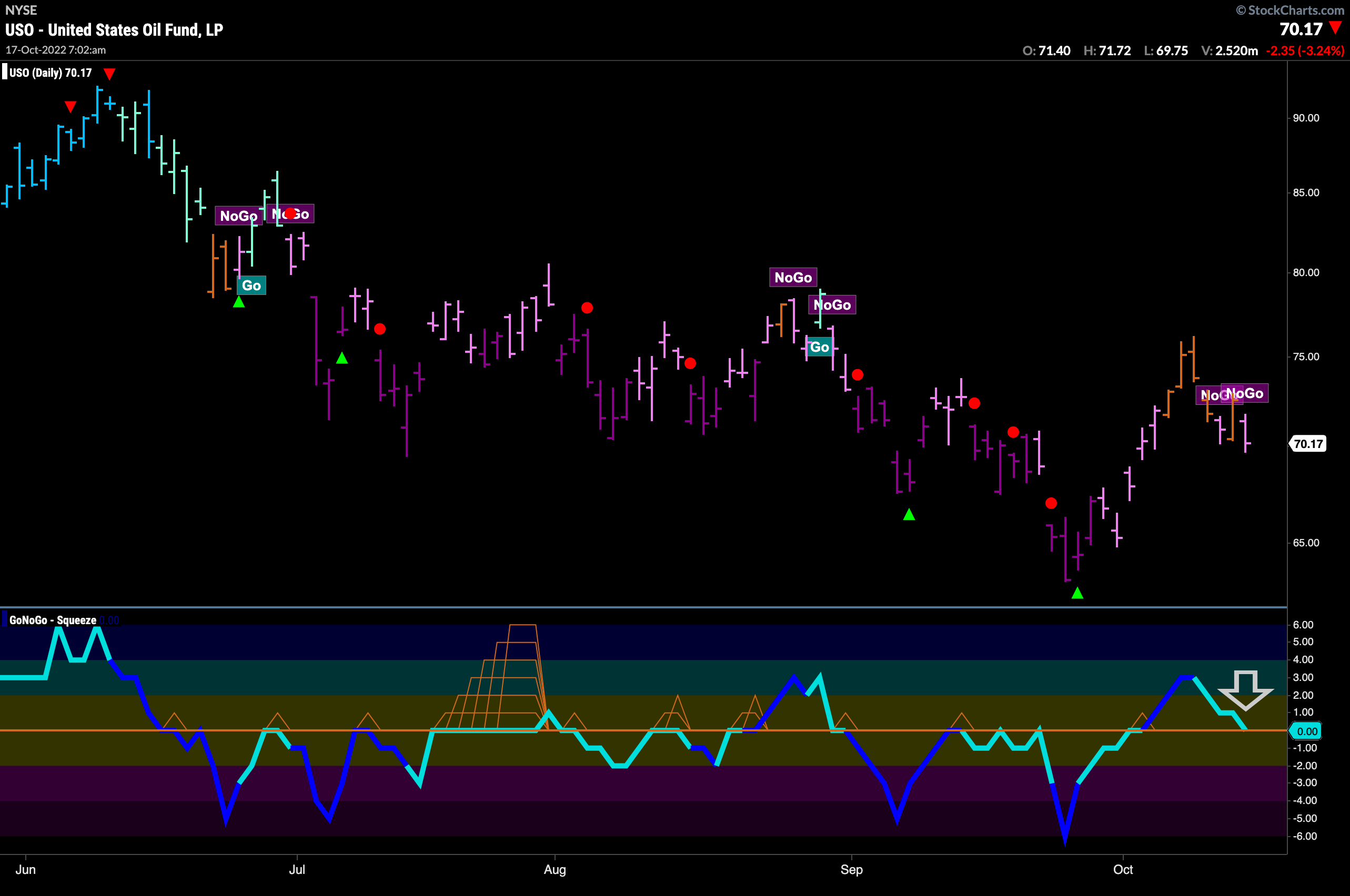The height and width of the screenshot is (896, 1350).
Task: Select the rightmost NoGo flag in October
Action: [1245, 393]
